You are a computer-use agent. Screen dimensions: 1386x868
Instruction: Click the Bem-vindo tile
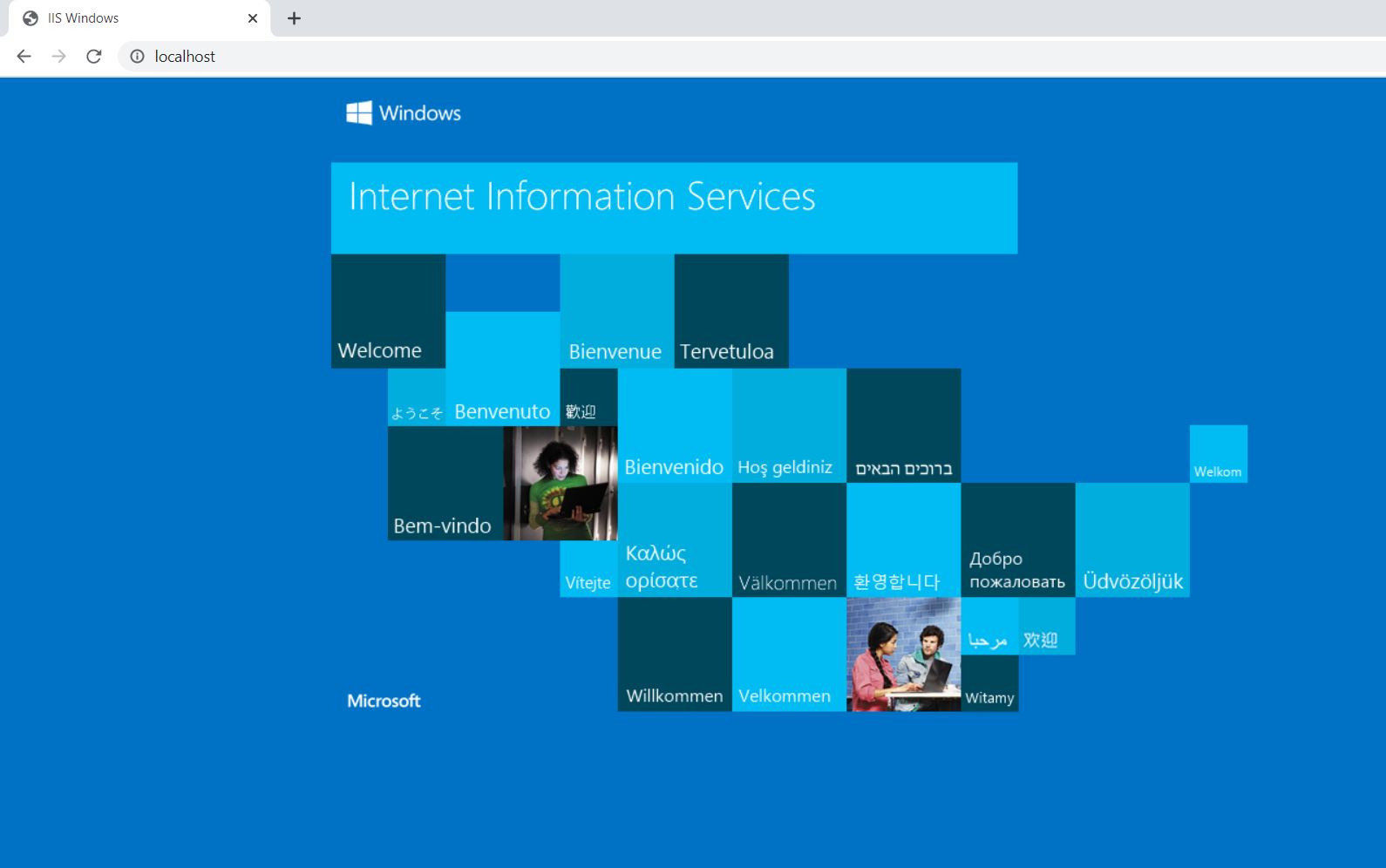pos(445,484)
